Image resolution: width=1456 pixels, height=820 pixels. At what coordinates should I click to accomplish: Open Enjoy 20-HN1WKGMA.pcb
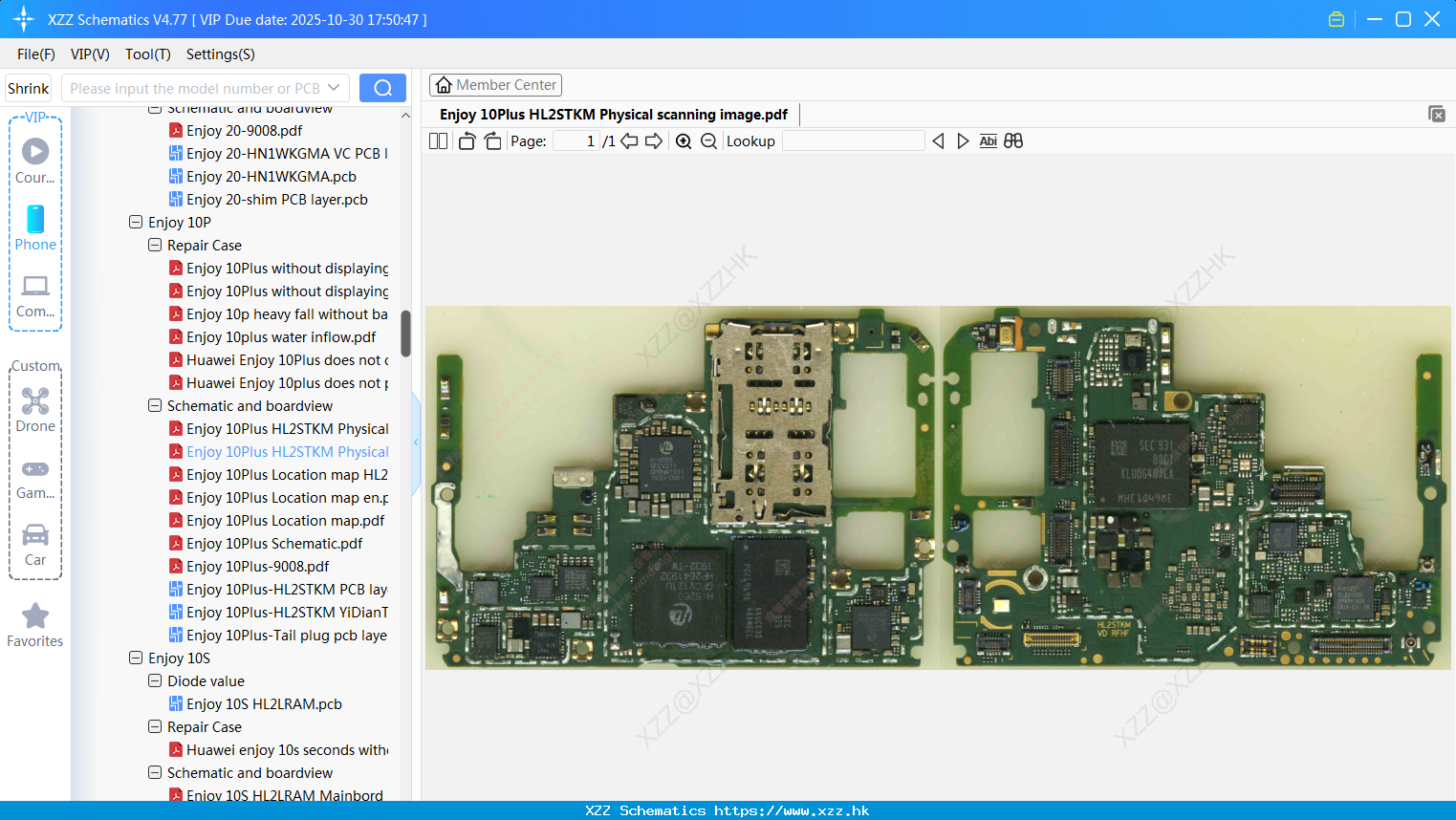[272, 176]
